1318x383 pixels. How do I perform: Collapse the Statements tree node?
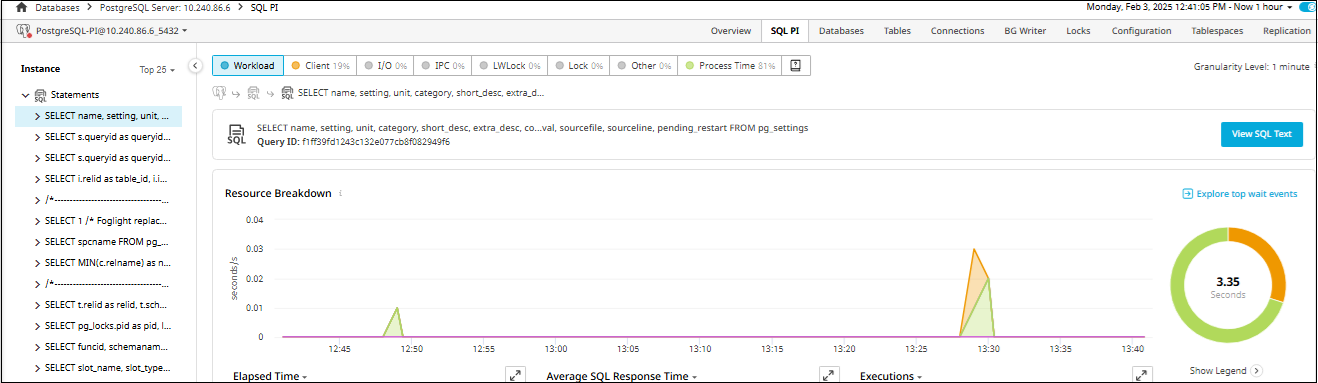pos(25,95)
